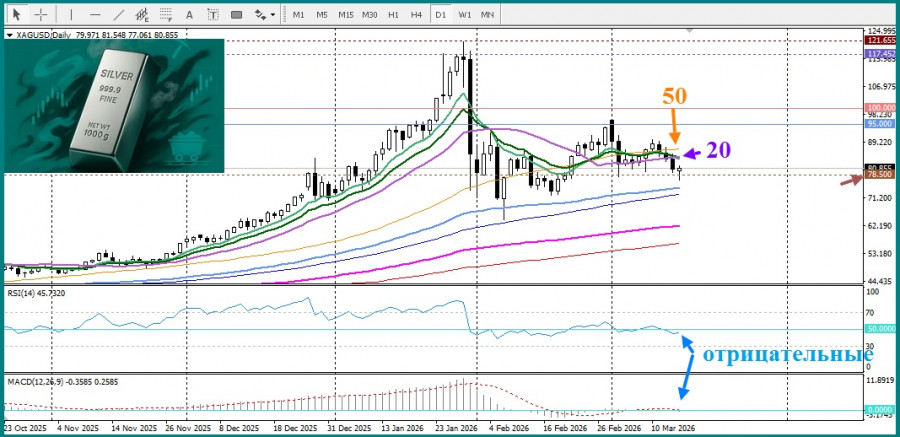900x437 pixels.
Task: Choose the Trendline drawing tool
Action: tap(119, 14)
